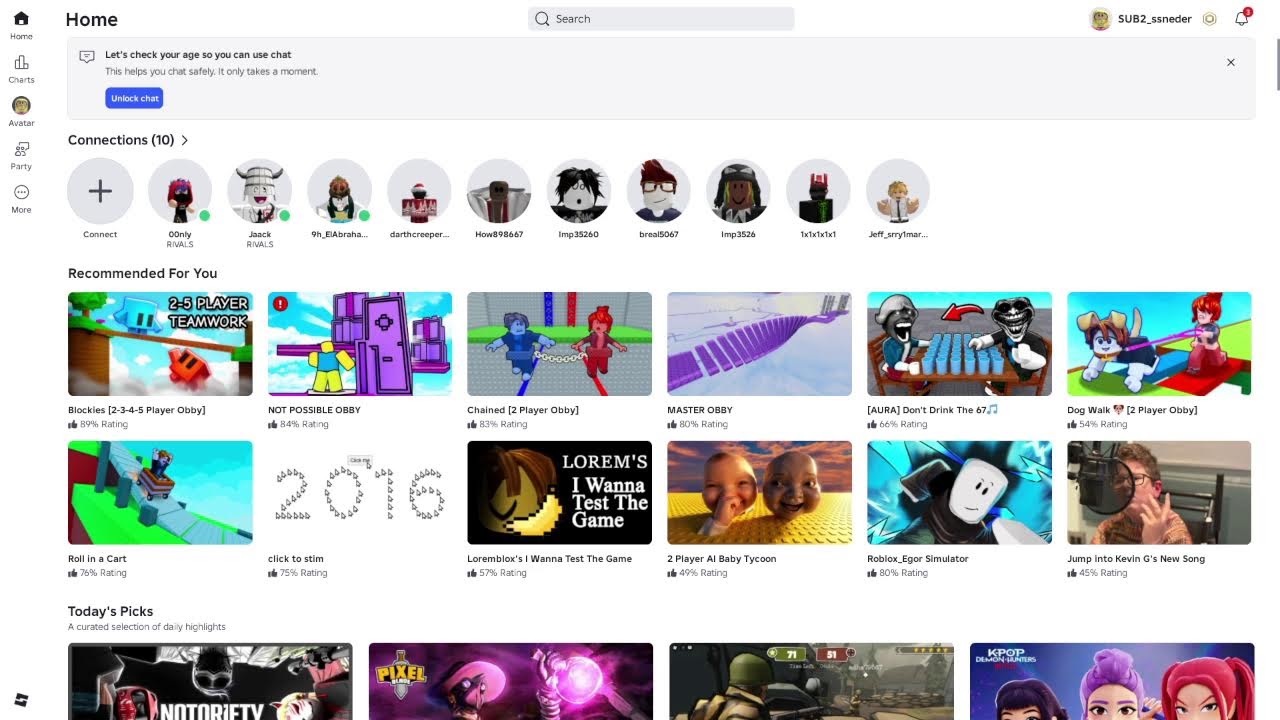This screenshot has width=1280, height=720.
Task: Open Roblox_Egor Simulator thumbnail
Action: point(959,493)
